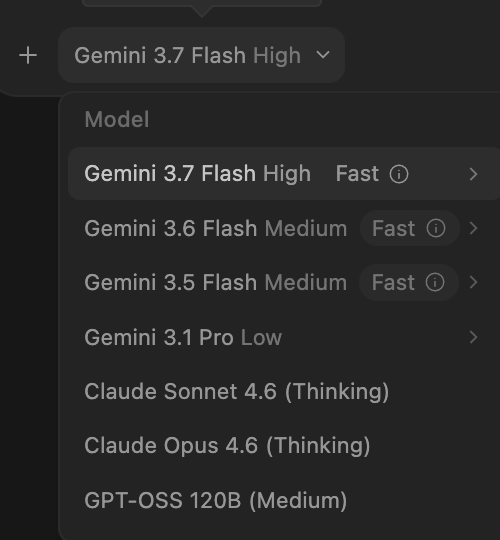500x540 pixels.
Task: Expand Gemini 3.6 Flash submenu arrow
Action: [x=473, y=228]
